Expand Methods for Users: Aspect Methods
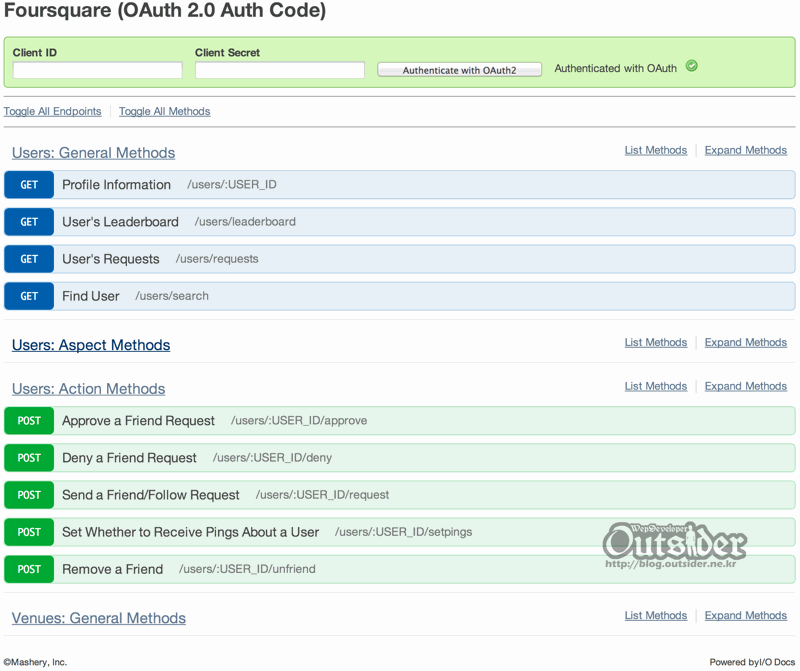800x671 pixels. (745, 342)
